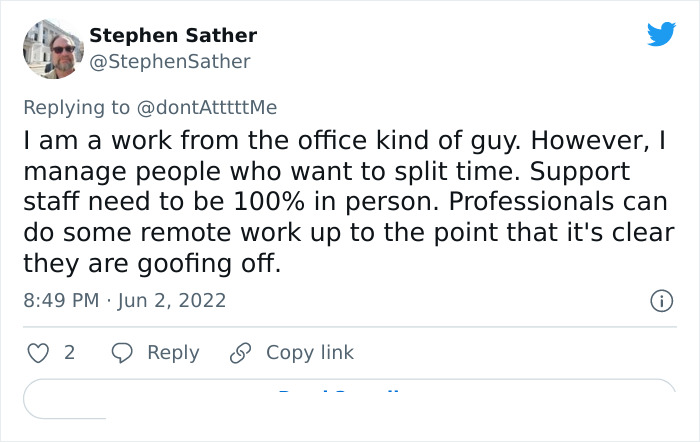Screen dimensions: 700x442
Task: Click the Stephen Sather display name
Action: 173,35
